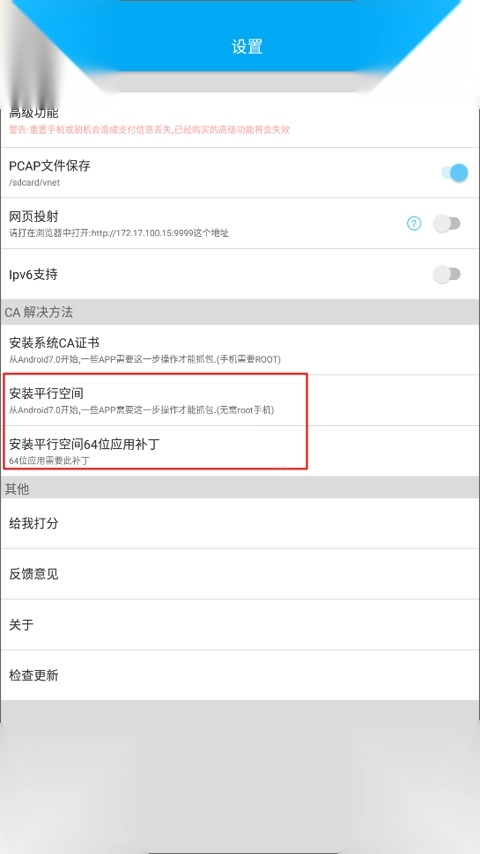Tap the 网页投射 row title
480x854 pixels.
click(x=33, y=216)
